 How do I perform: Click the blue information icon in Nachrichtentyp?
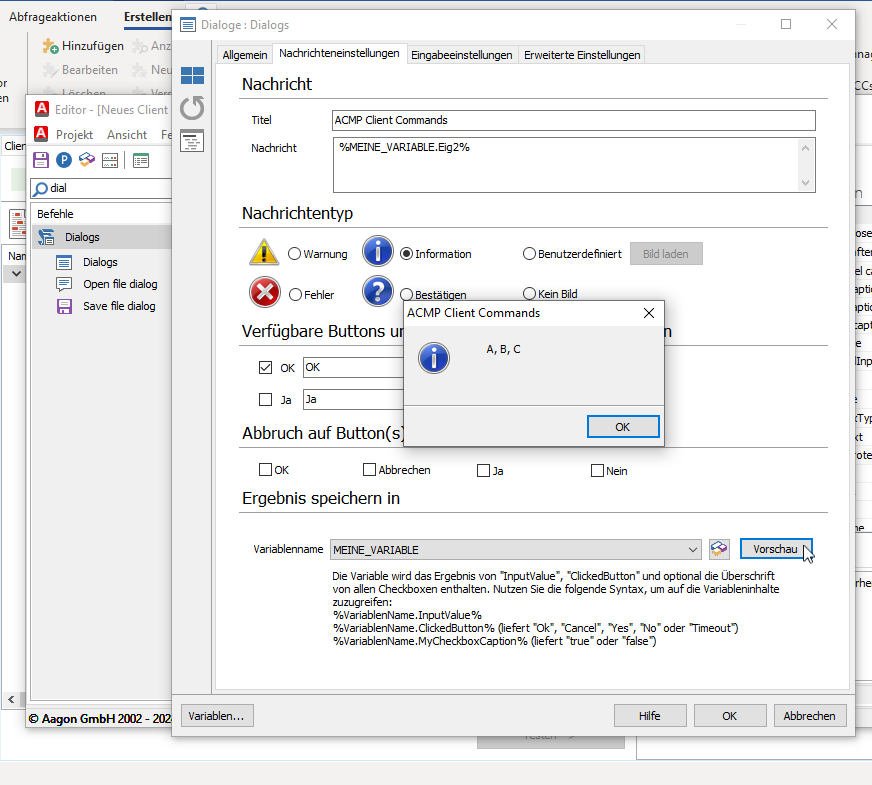pos(378,251)
